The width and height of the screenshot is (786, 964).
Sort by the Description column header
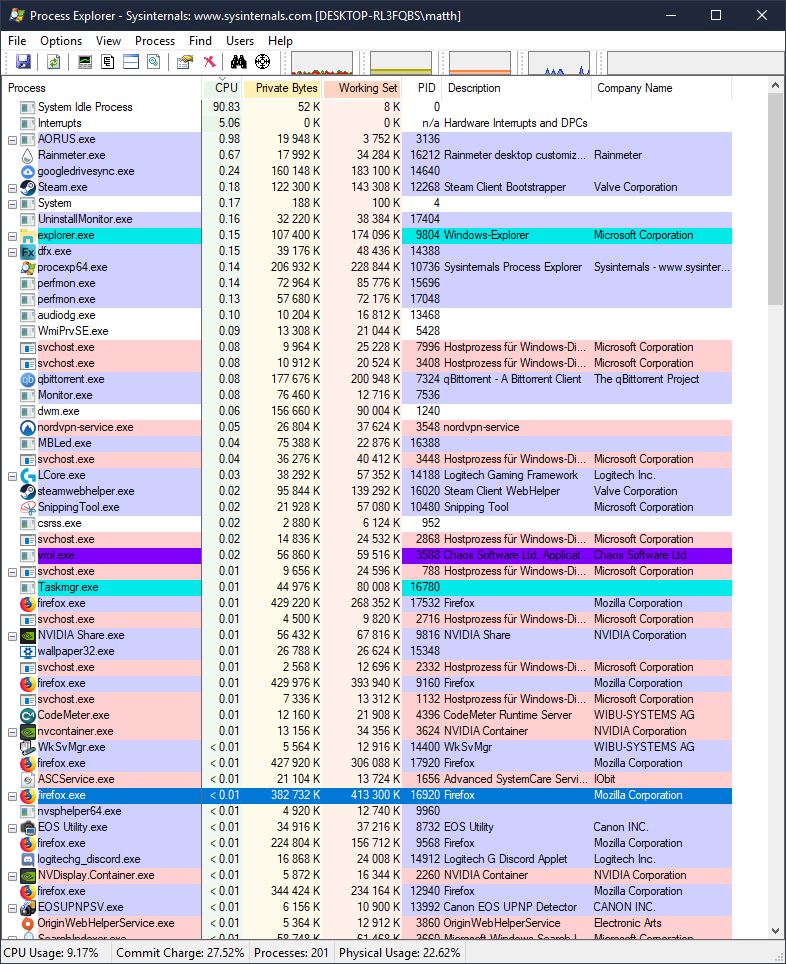tap(517, 88)
